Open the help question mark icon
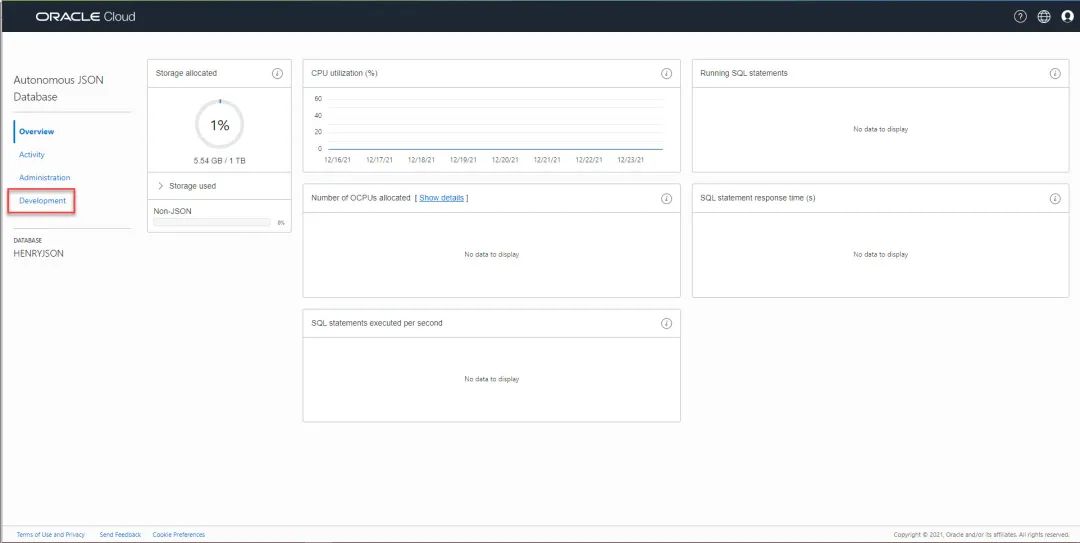Image resolution: width=1080 pixels, height=543 pixels. 1020,17
